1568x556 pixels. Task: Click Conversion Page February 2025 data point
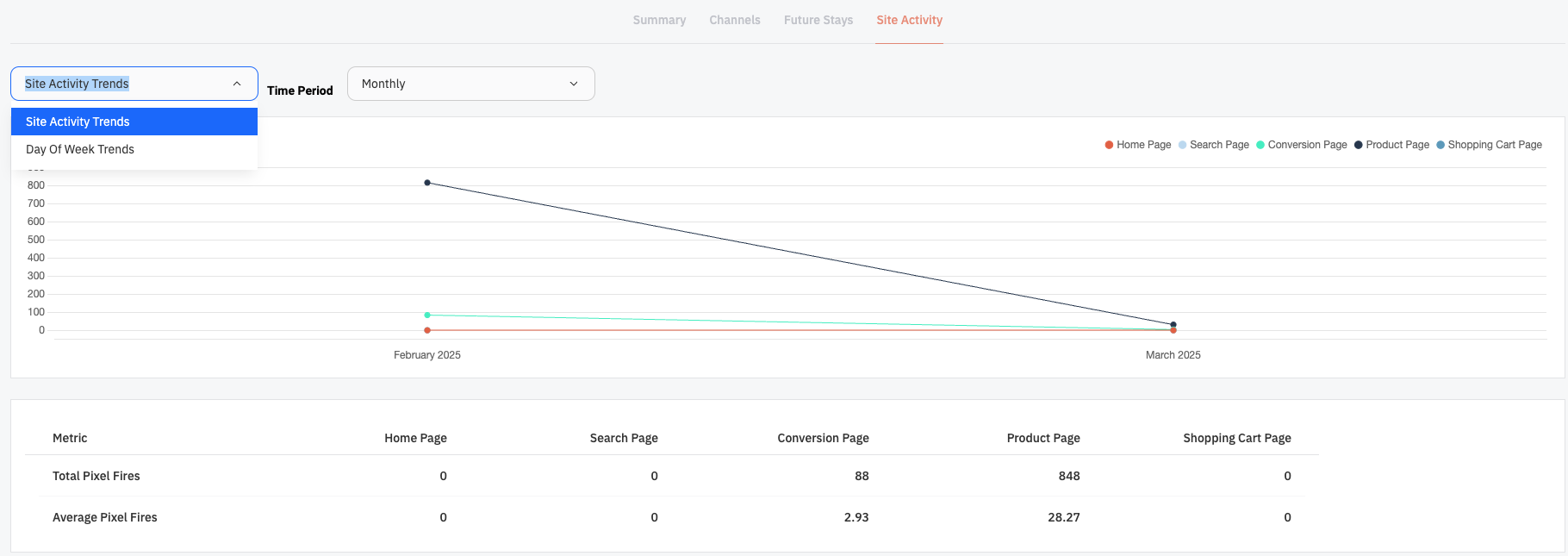(427, 315)
